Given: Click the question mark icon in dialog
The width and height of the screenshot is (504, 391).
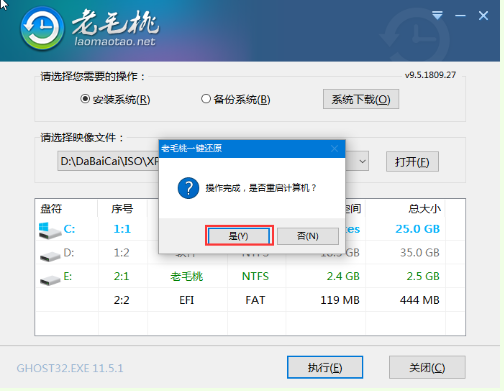Looking at the screenshot, I should 188,188.
